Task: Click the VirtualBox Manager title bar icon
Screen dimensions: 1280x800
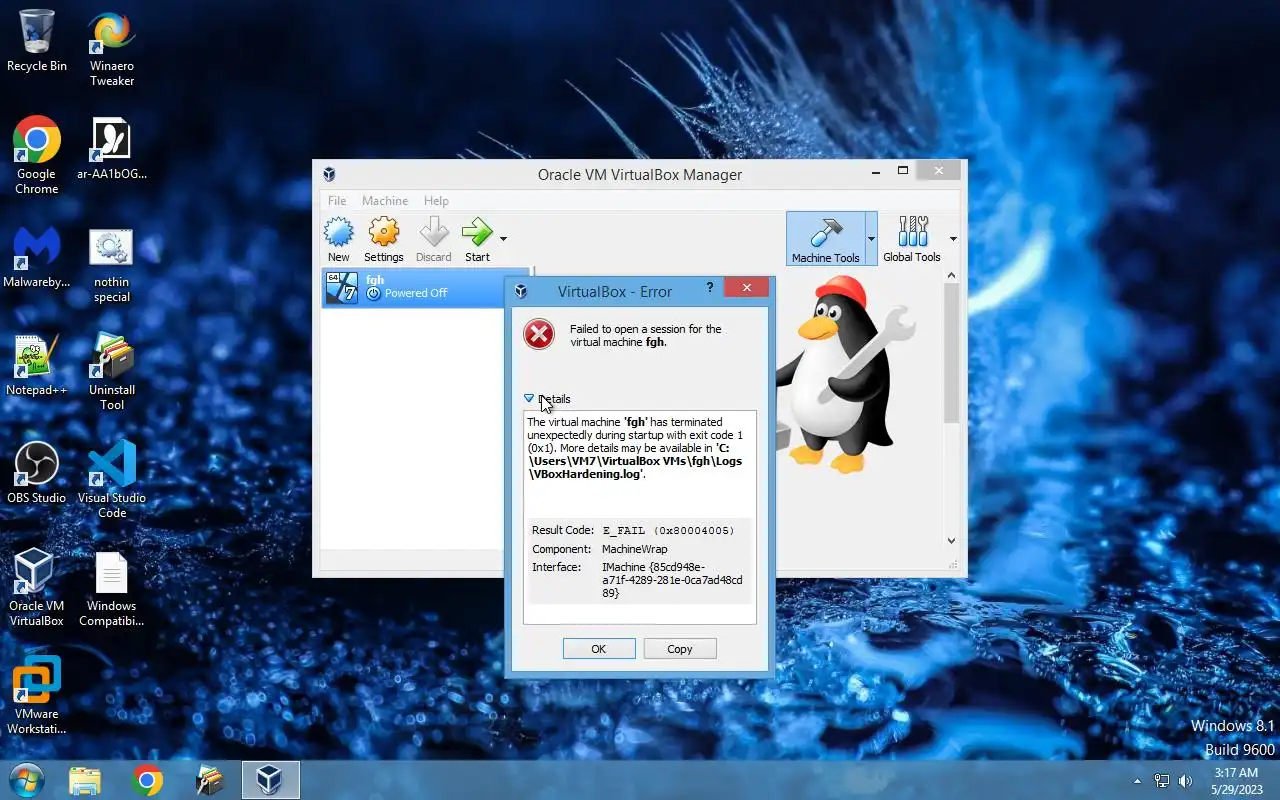Action: [329, 174]
